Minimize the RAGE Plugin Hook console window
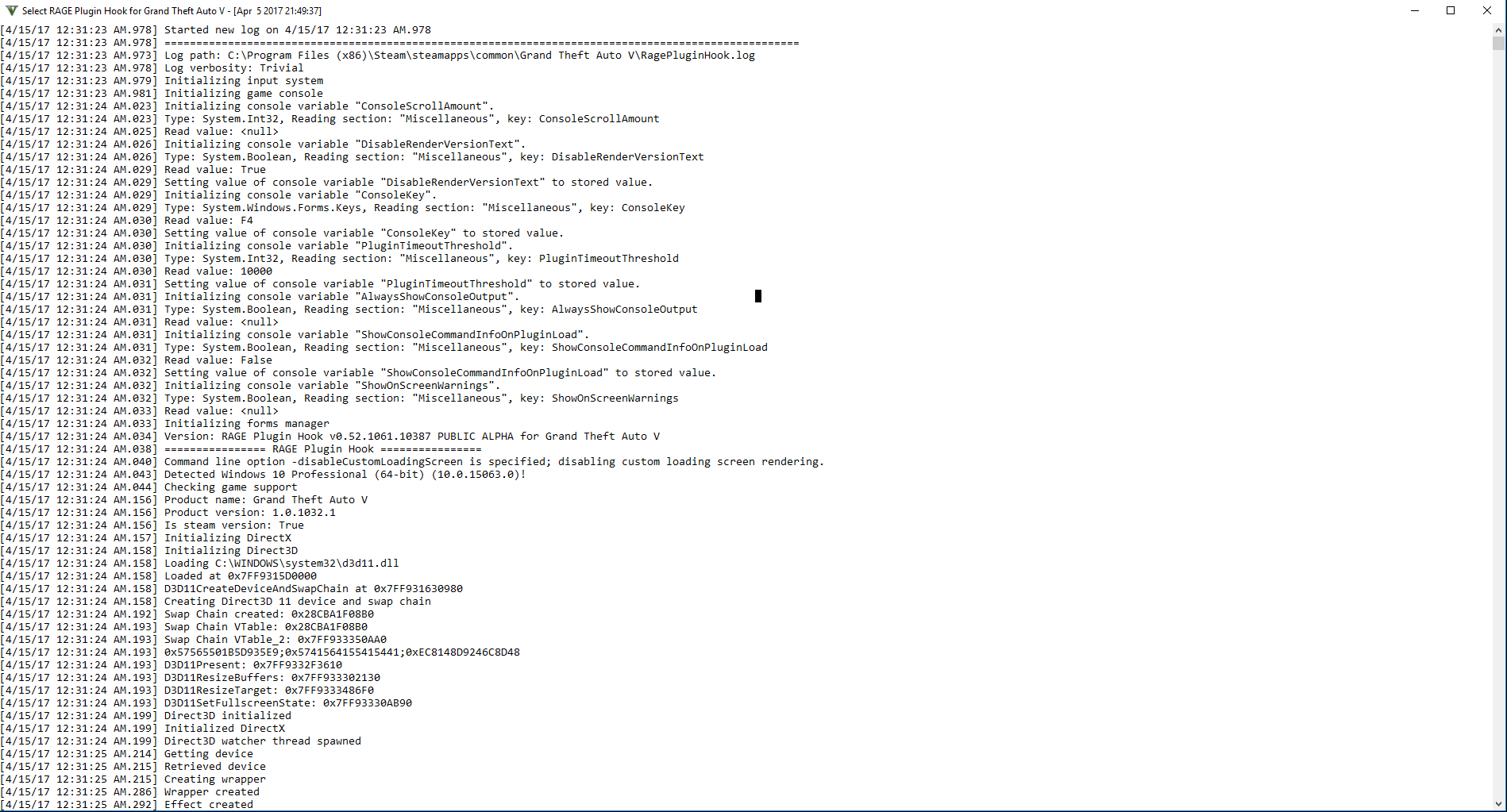 (1415, 10)
